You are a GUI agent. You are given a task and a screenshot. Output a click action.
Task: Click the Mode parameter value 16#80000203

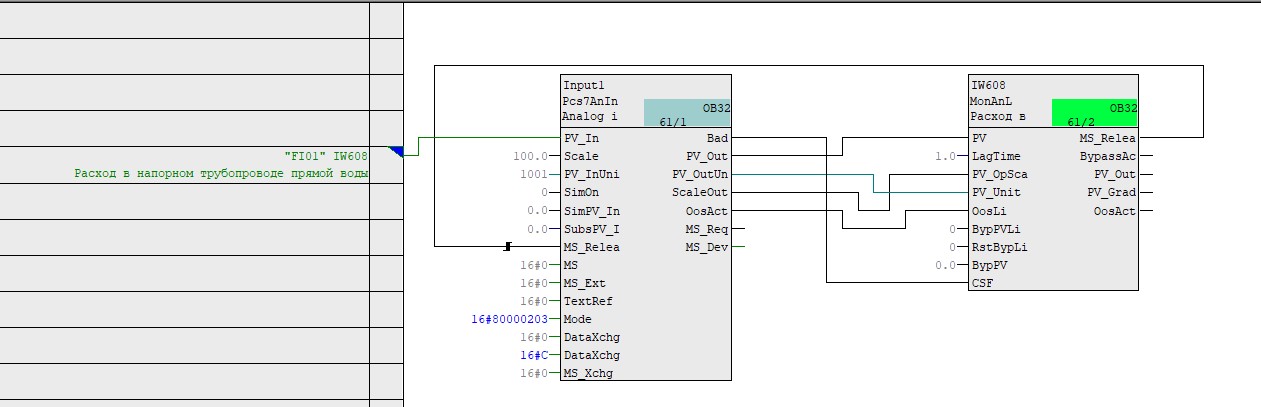[x=509, y=319]
